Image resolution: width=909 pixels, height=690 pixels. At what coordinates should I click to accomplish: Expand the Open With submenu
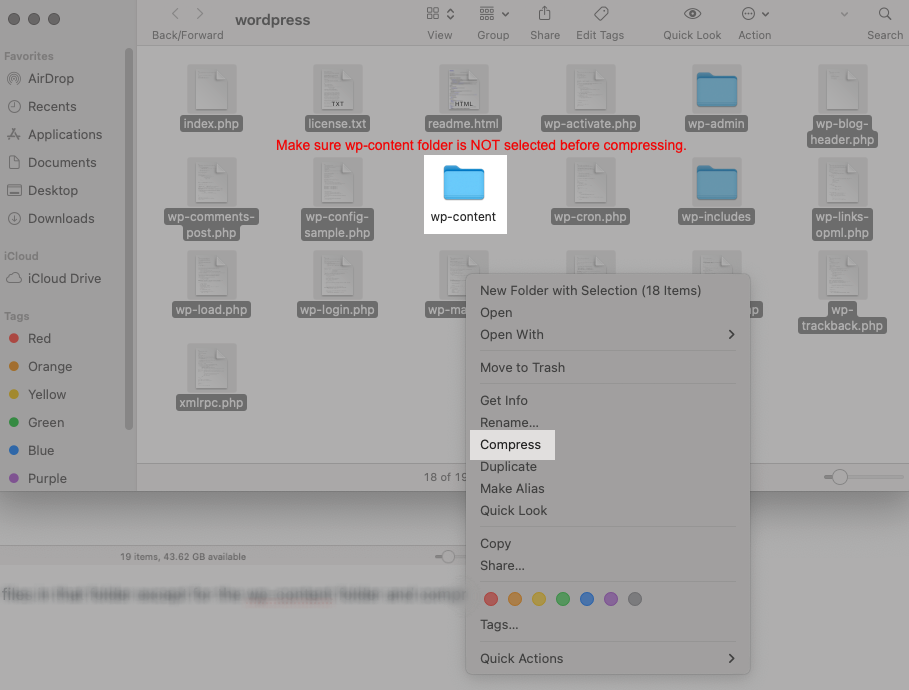[x=608, y=335]
